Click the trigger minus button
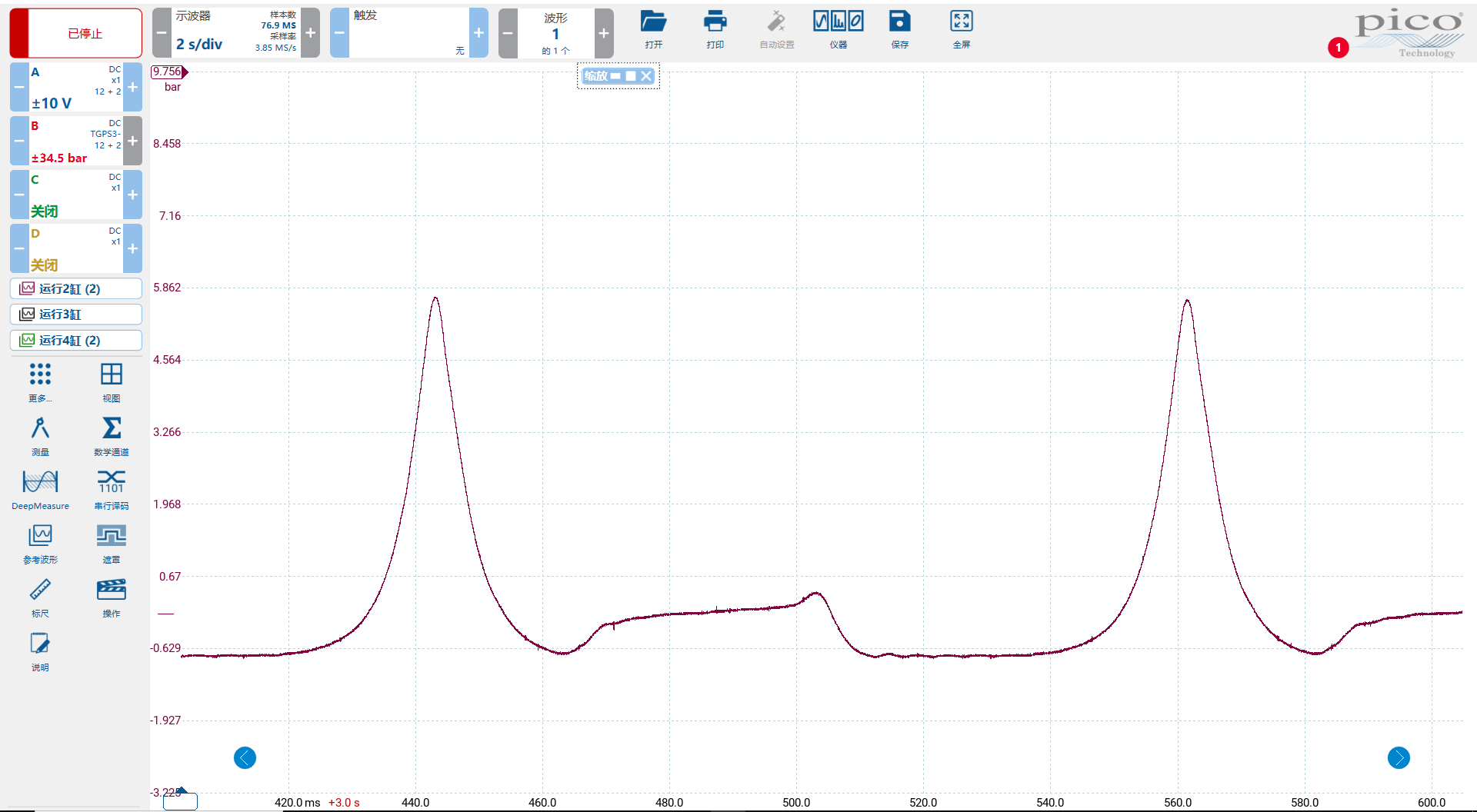1477x812 pixels. point(339,33)
